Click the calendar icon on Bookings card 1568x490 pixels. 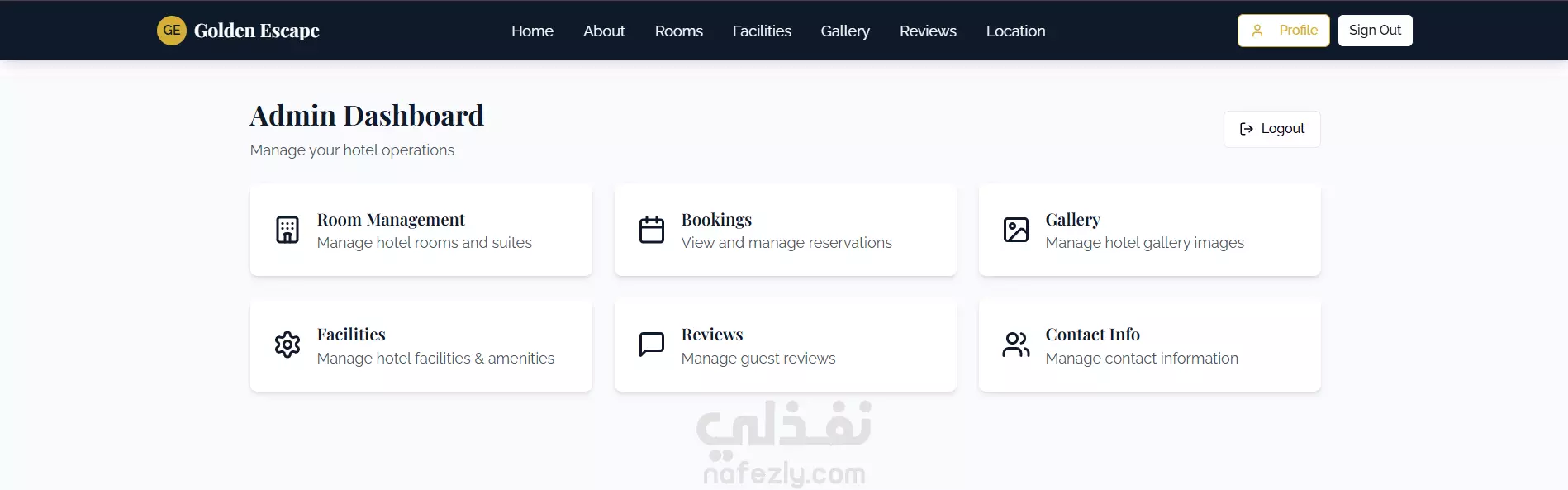(x=652, y=230)
